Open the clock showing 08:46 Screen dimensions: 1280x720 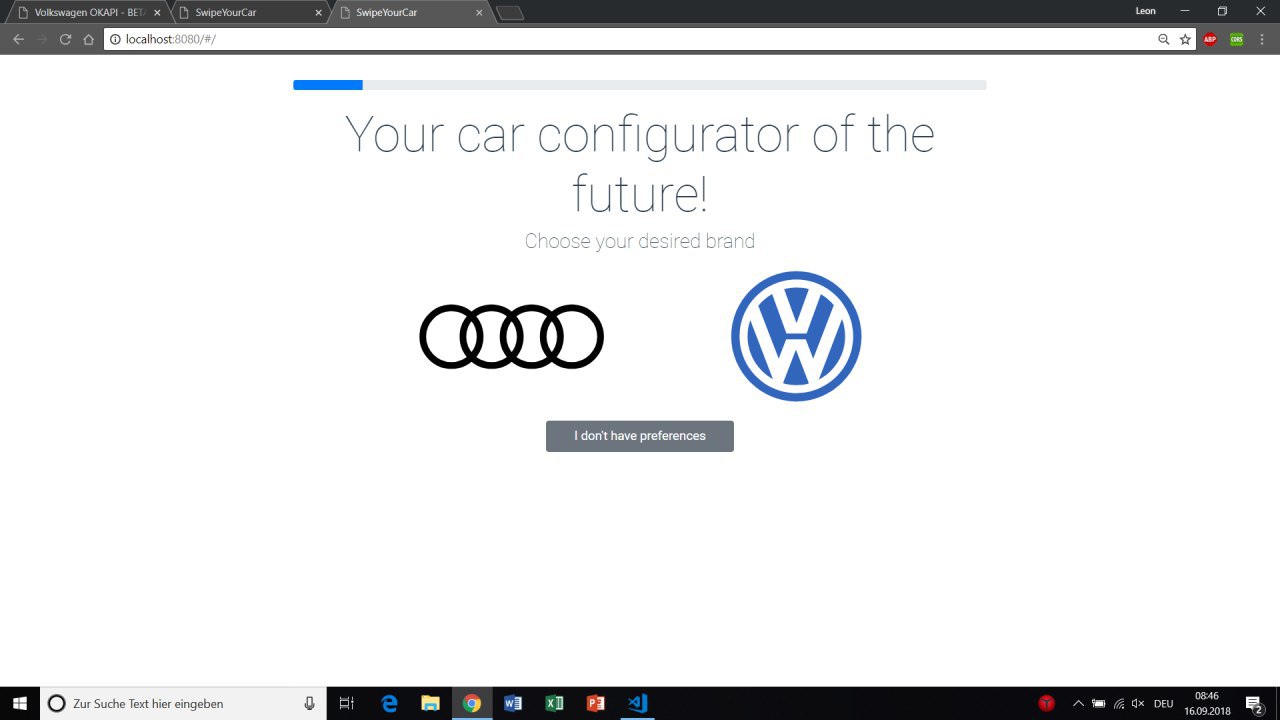tap(1207, 703)
